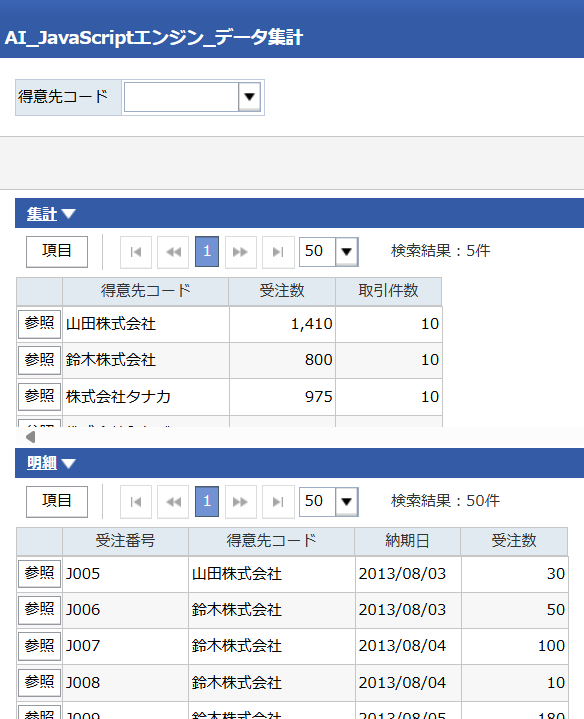Collapse the 集計 section header link
Viewport: 584px width, 719px height.
click(42, 214)
